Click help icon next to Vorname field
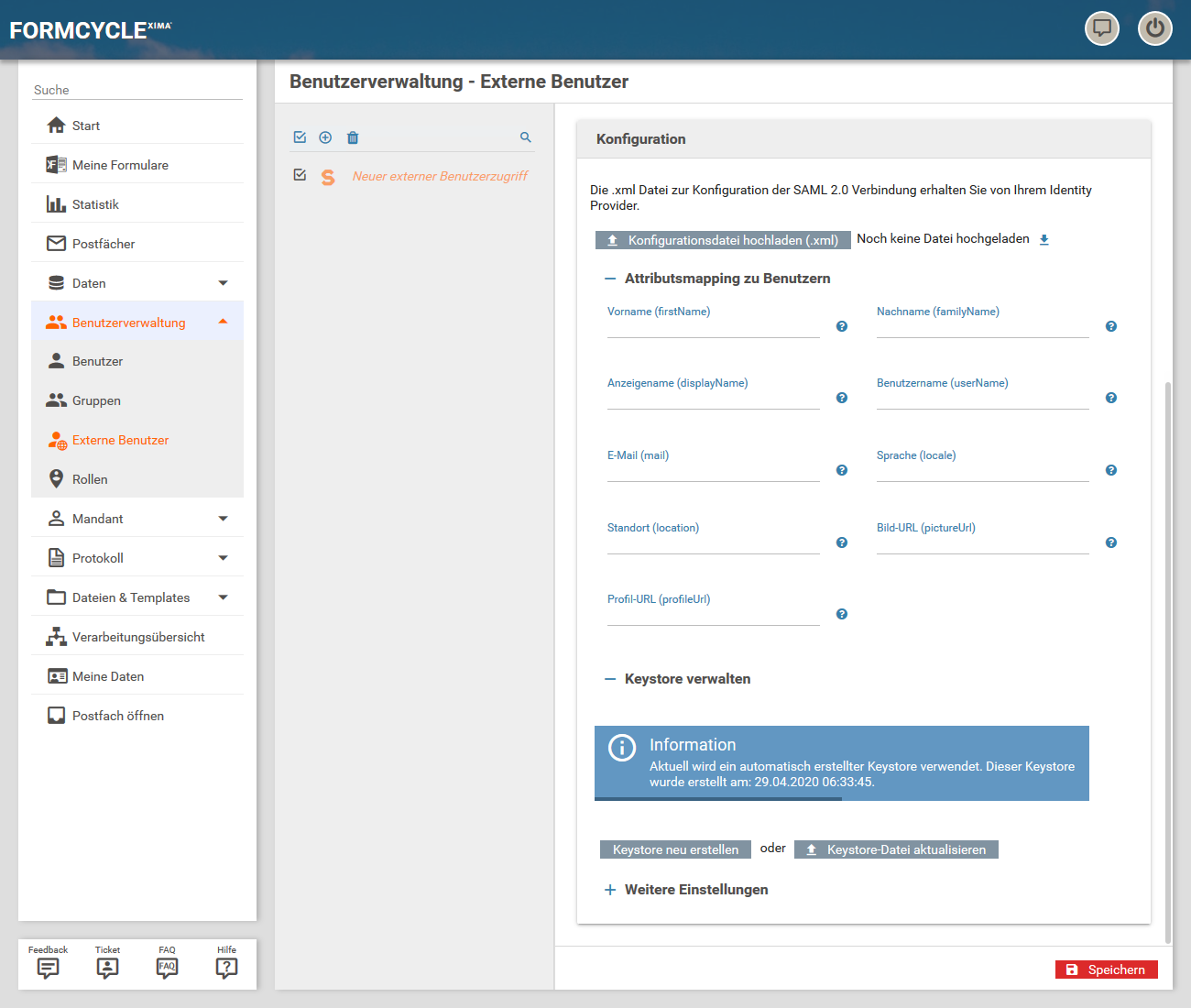This screenshot has height=1008, width=1191. (842, 326)
